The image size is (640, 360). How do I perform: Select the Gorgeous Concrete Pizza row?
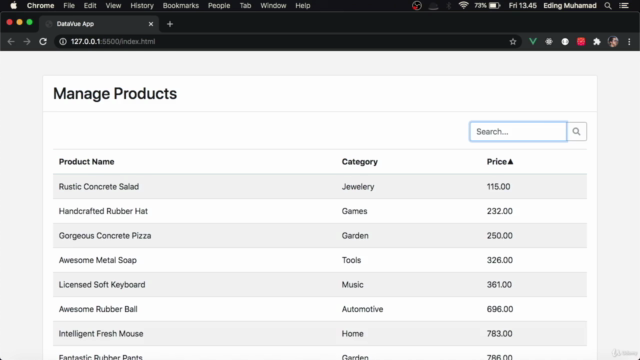point(320,236)
